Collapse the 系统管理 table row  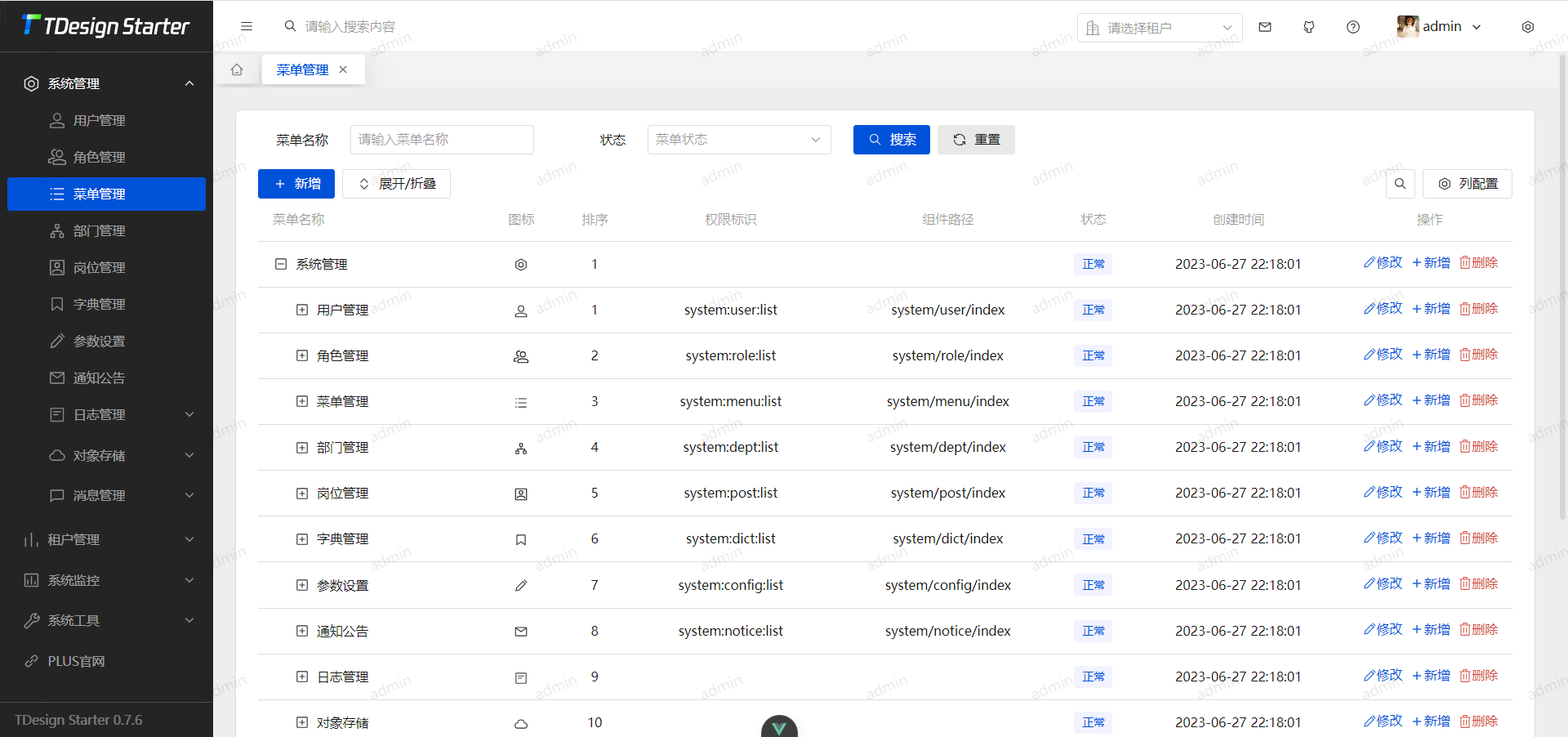tap(281, 264)
